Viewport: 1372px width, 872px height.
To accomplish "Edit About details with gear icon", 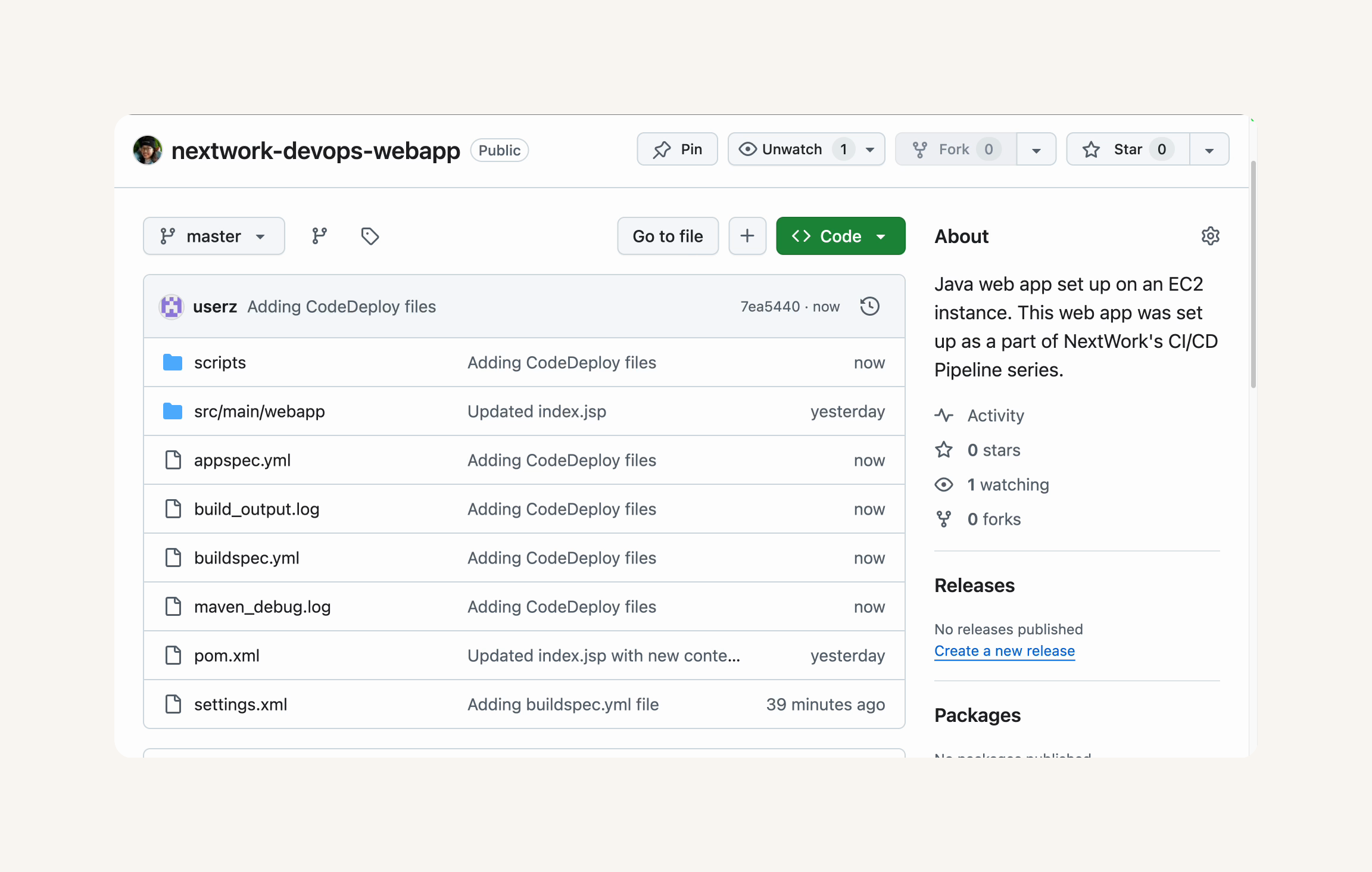I will [x=1210, y=236].
